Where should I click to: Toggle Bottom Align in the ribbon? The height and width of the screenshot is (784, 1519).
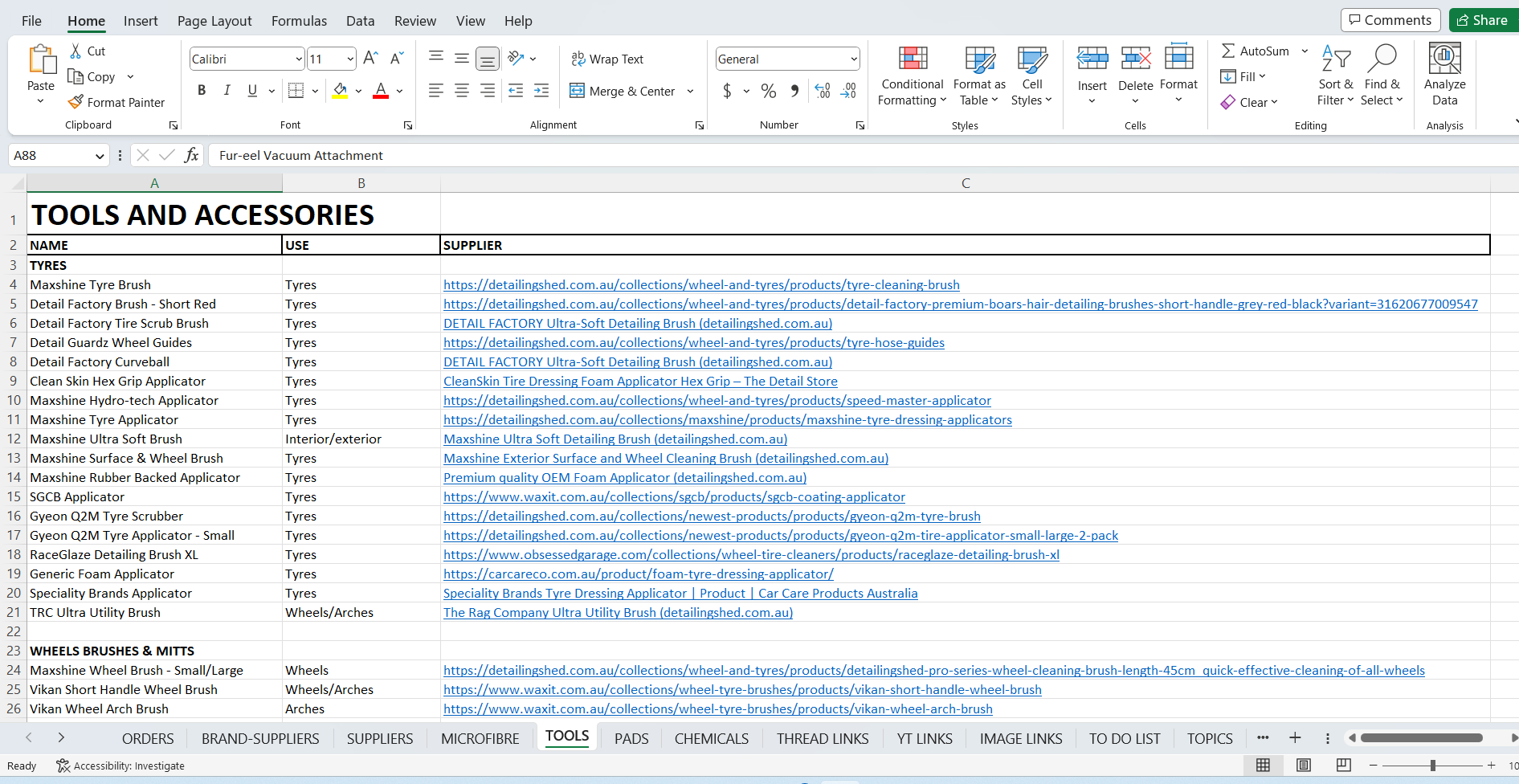(x=488, y=59)
